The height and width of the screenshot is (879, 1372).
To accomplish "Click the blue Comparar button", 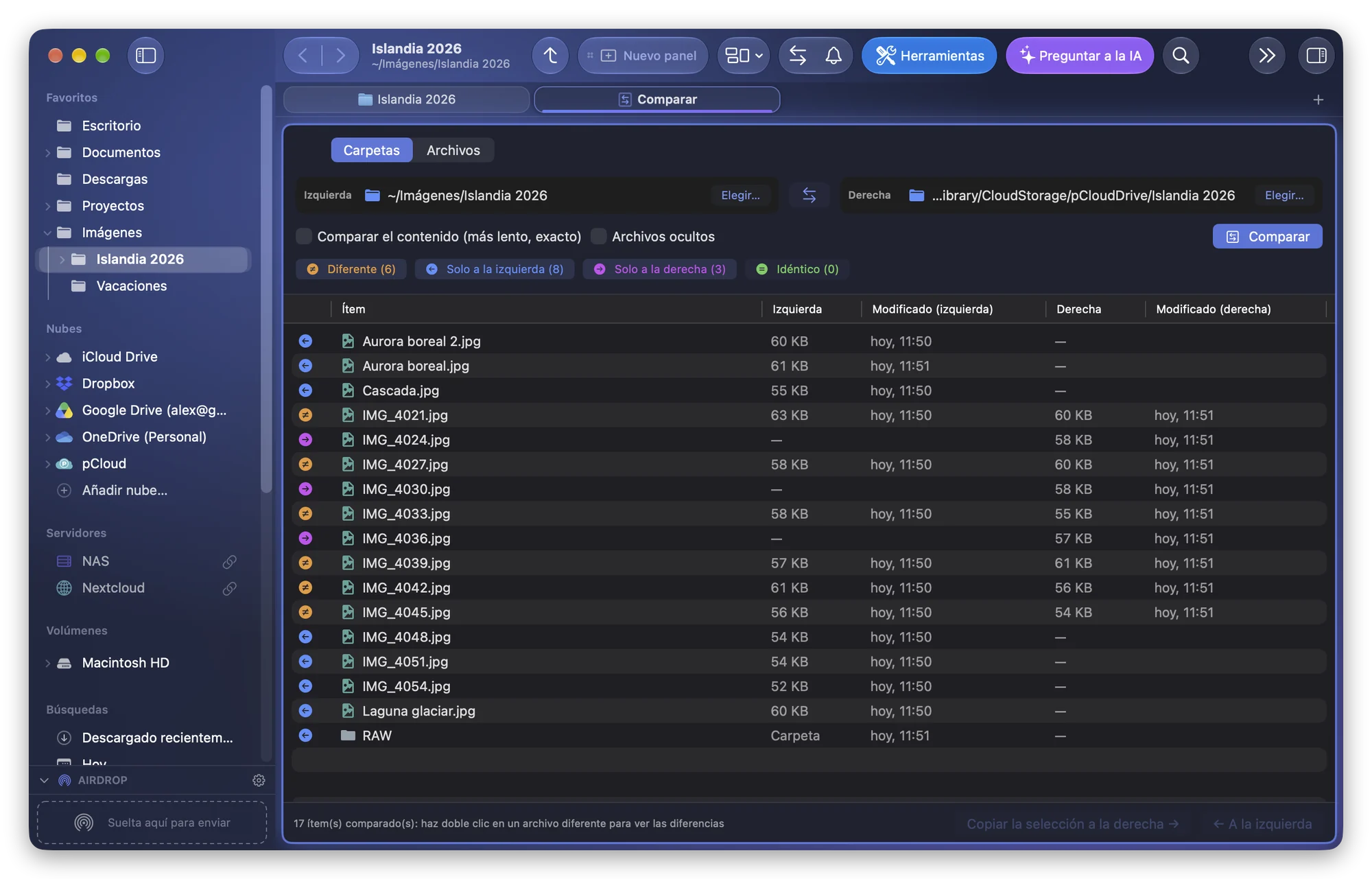I will tap(1267, 237).
